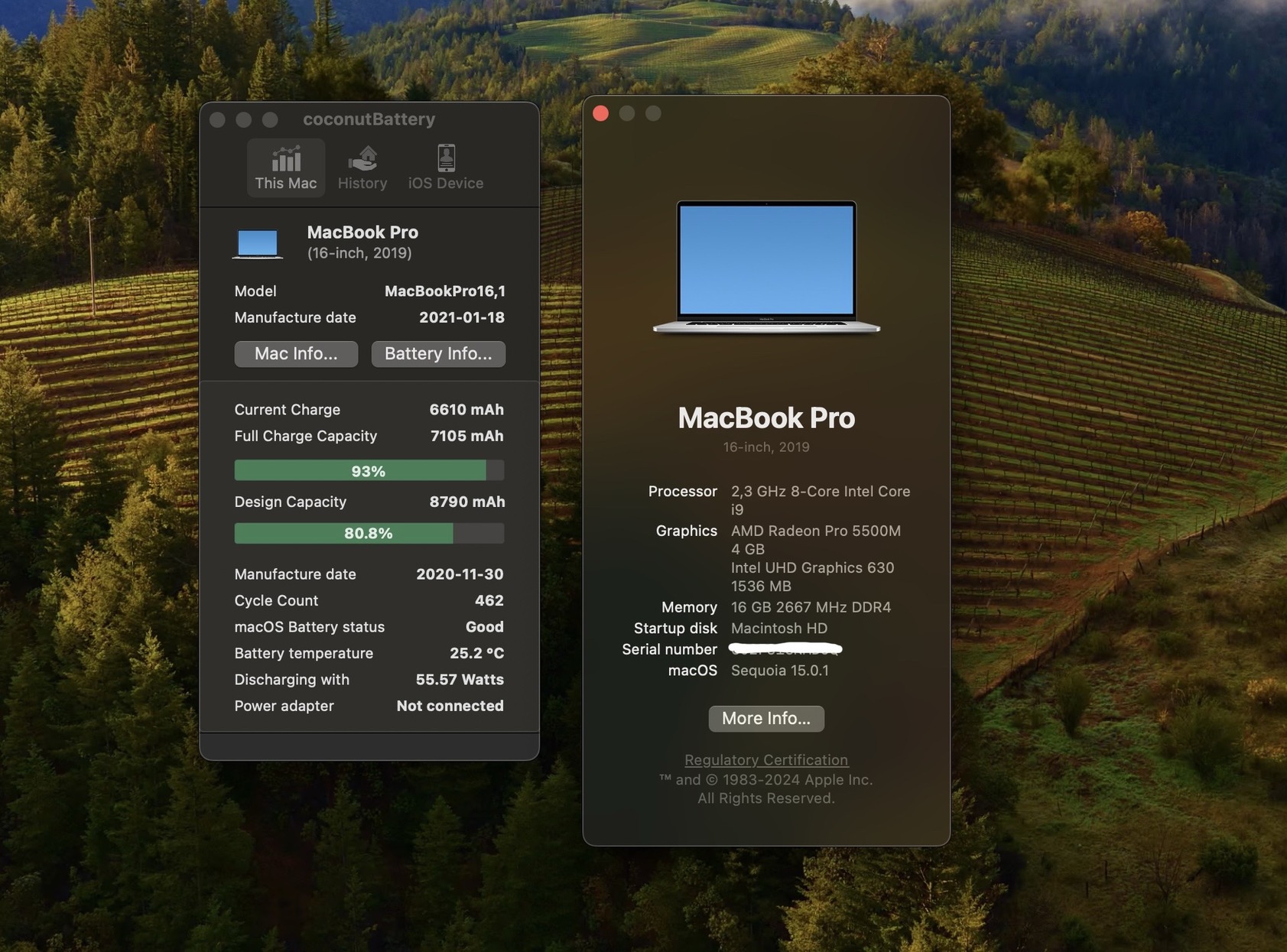
Task: Select the 16 GB 2667 MHz DDR4 memory text
Action: coord(811,607)
